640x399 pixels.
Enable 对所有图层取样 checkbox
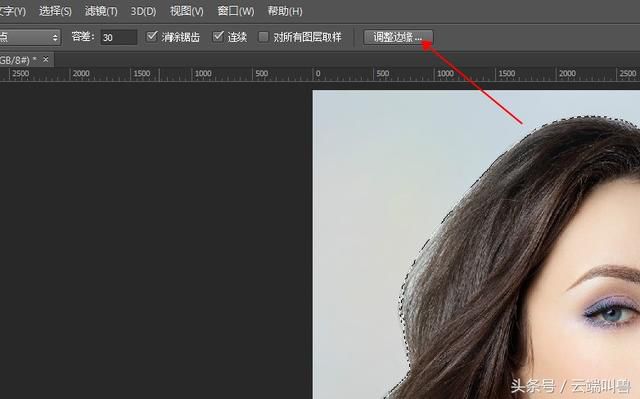263,37
